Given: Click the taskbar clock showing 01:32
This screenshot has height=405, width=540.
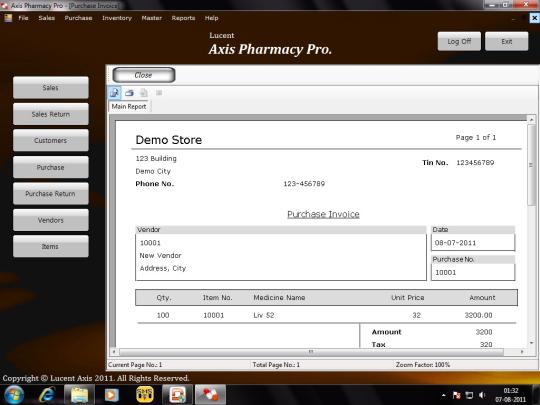Looking at the screenshot, I should 511,395.
